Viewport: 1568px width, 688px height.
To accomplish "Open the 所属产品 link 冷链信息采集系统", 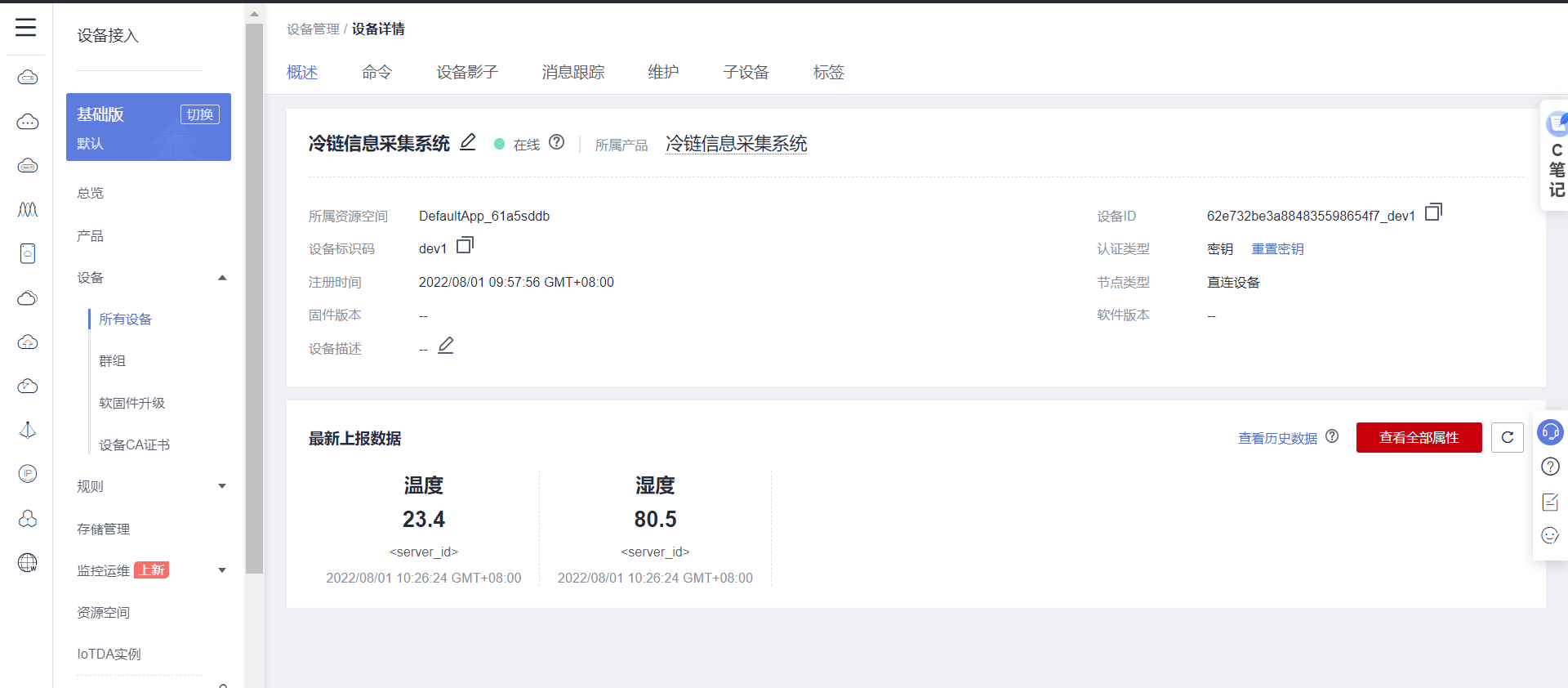I will click(x=737, y=144).
